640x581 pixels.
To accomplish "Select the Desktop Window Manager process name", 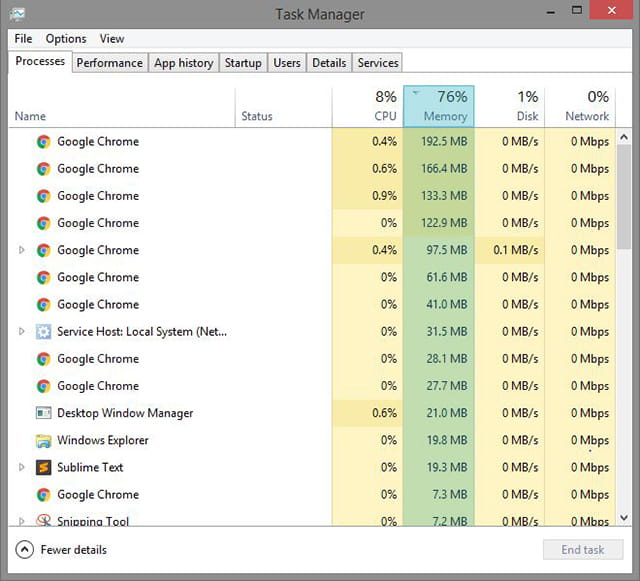I will coord(125,413).
